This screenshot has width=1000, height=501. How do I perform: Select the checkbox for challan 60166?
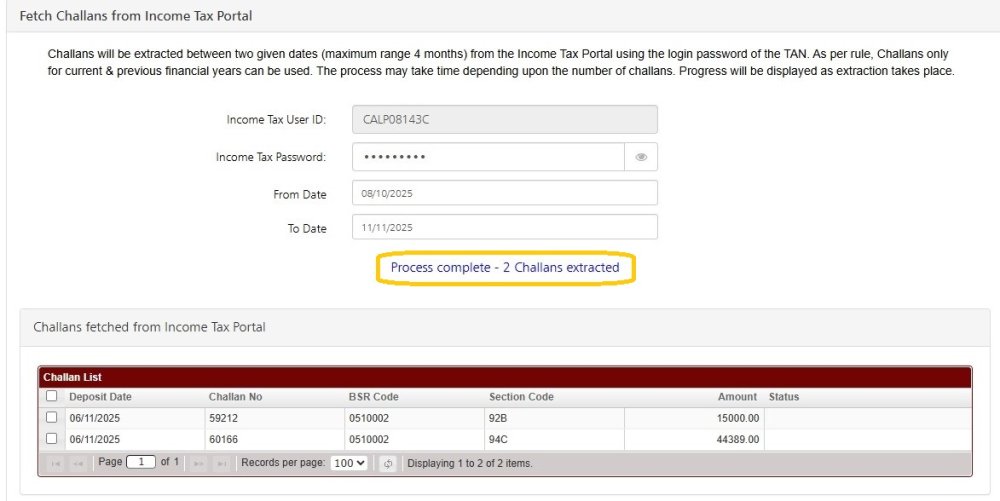(x=52, y=439)
